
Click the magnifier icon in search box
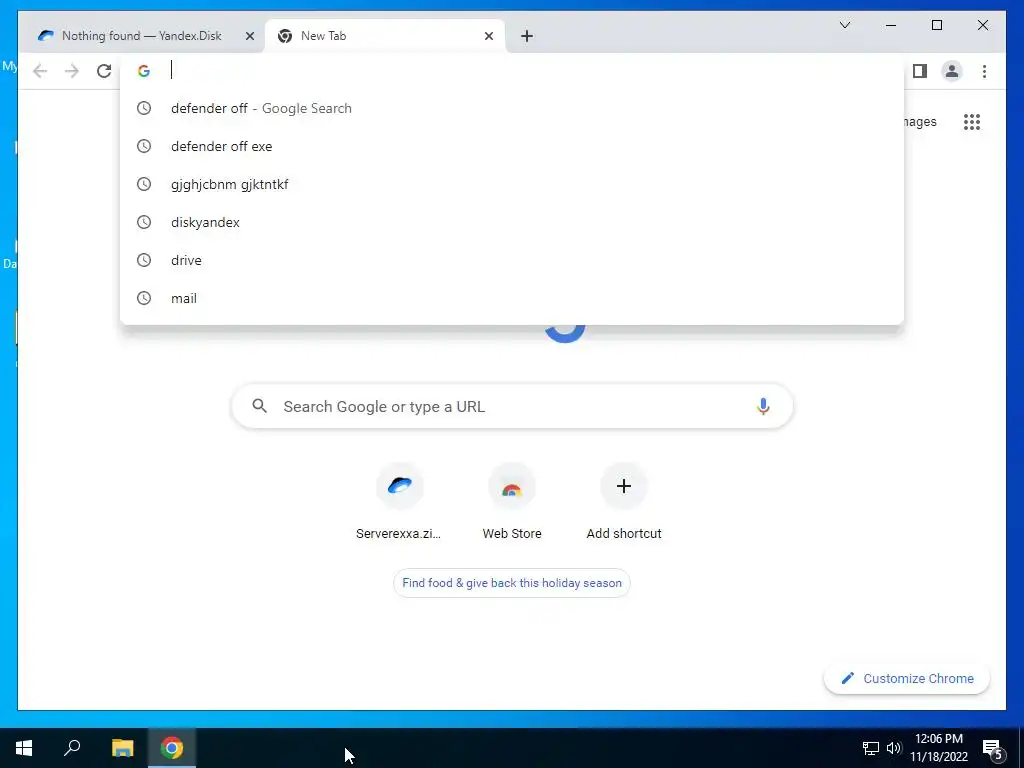(x=259, y=406)
